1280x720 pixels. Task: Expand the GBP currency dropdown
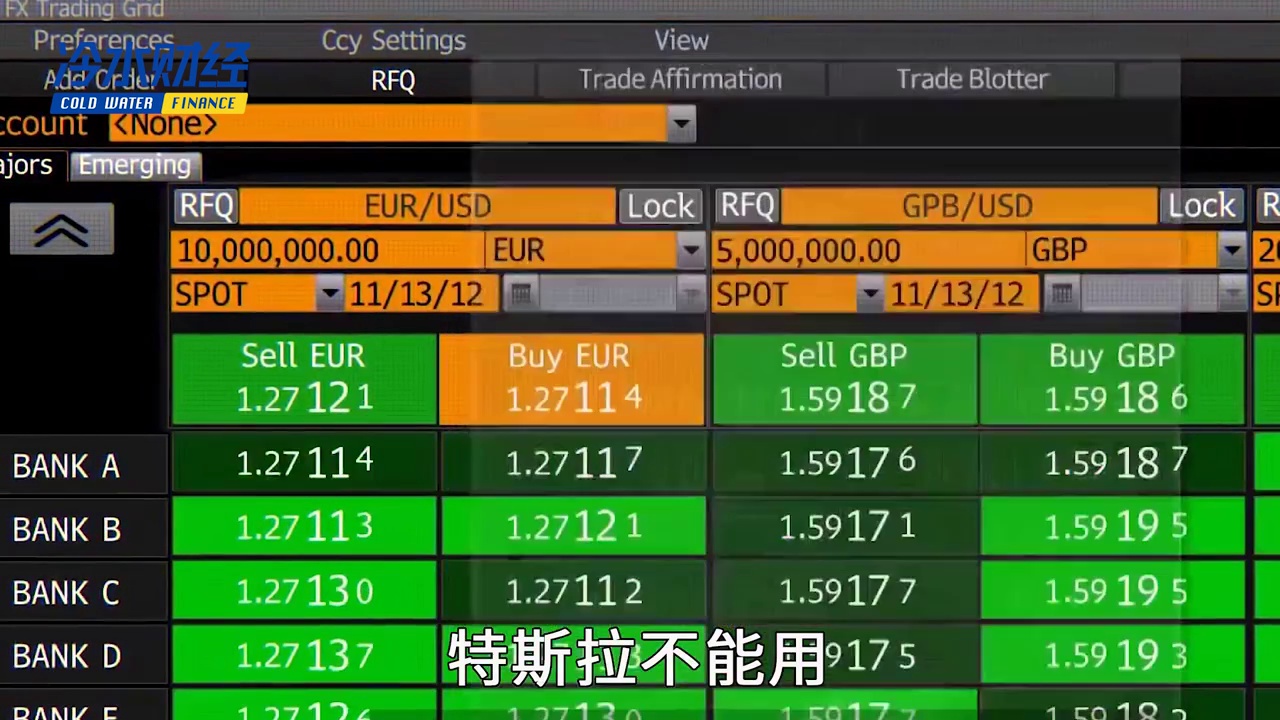[1231, 250]
